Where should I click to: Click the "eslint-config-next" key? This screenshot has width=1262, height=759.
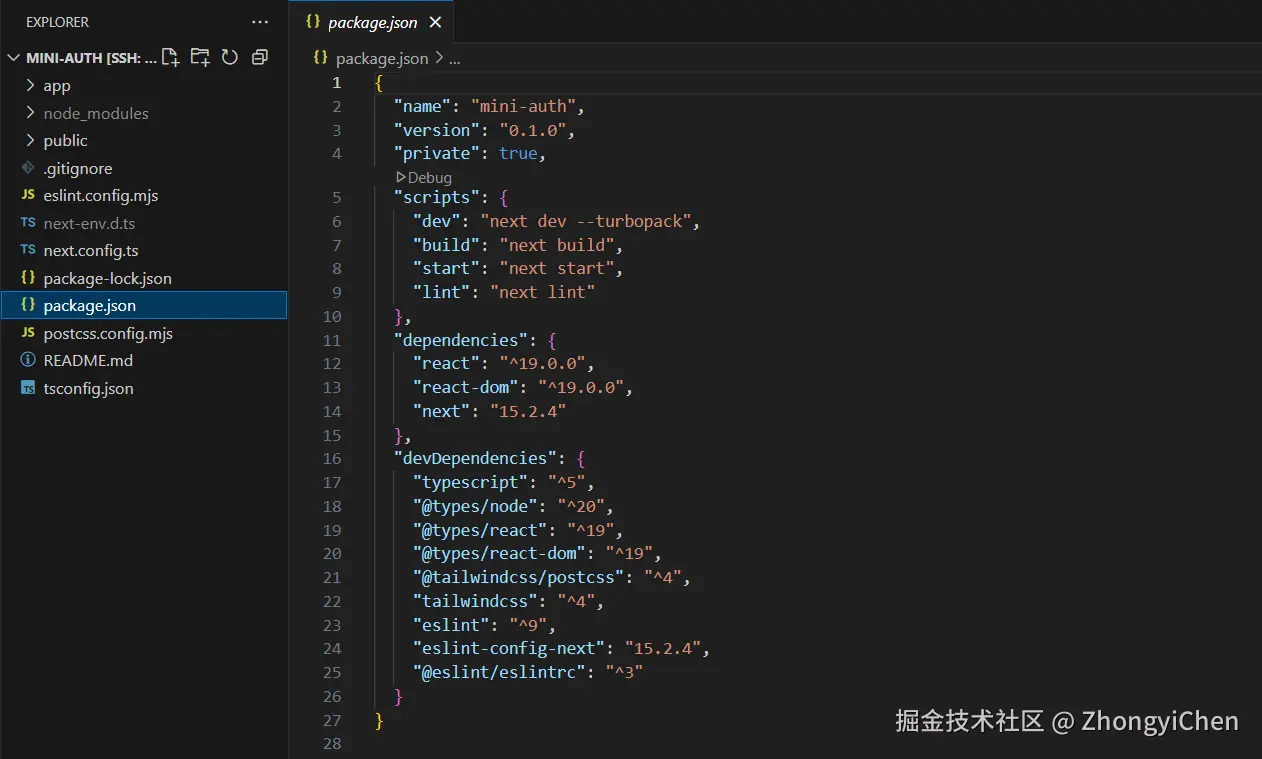coord(509,648)
